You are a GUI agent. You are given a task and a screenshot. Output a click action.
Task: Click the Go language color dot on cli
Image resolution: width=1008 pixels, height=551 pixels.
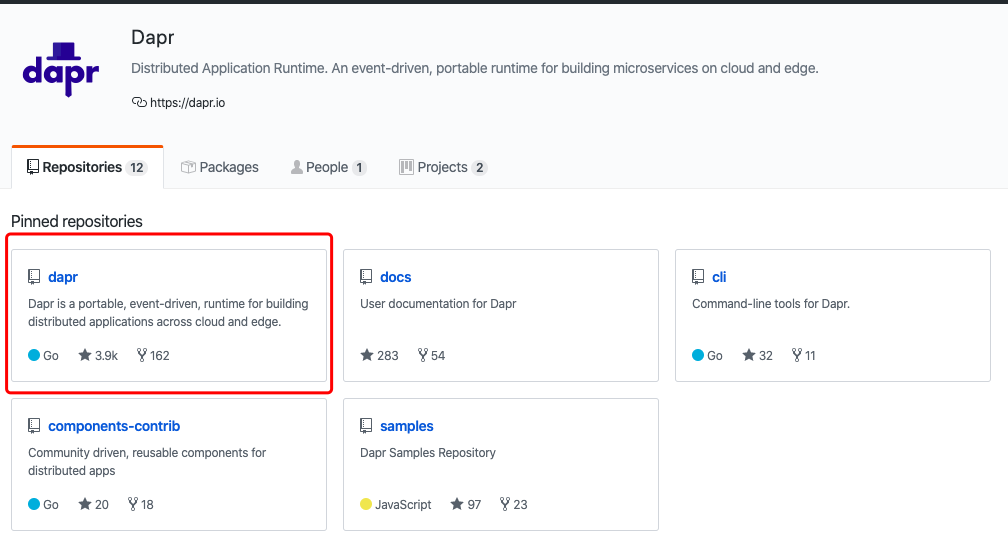698,355
